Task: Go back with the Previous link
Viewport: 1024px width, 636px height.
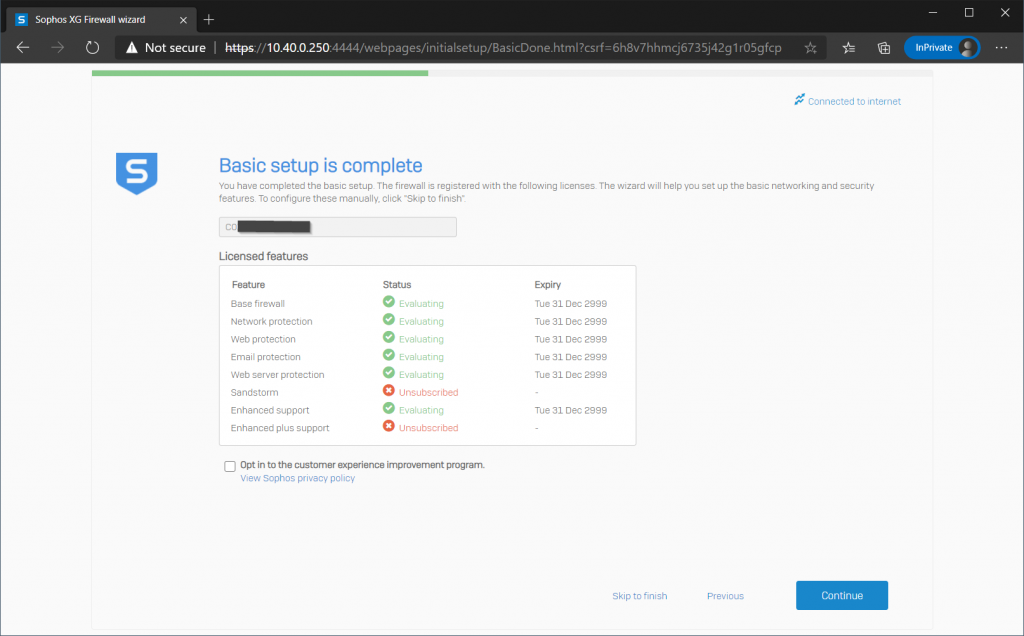Action: point(726,596)
